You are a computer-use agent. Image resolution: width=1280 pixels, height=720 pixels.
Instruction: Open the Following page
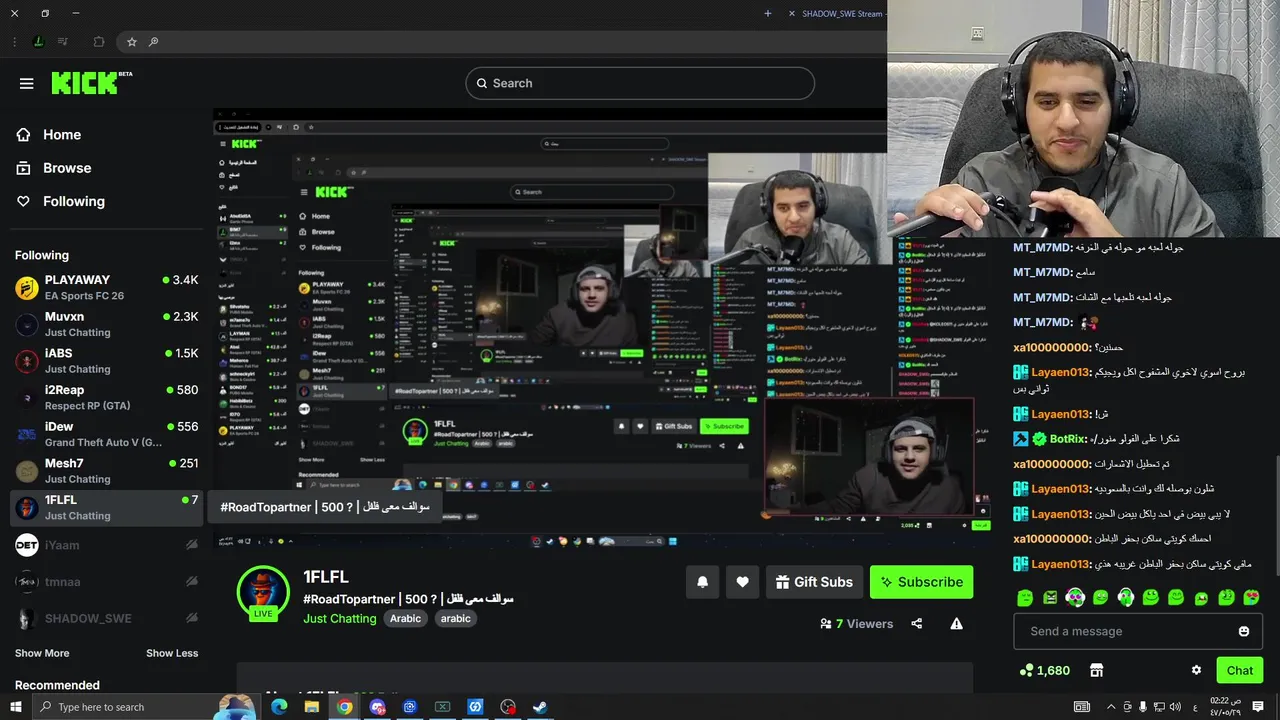[73, 201]
